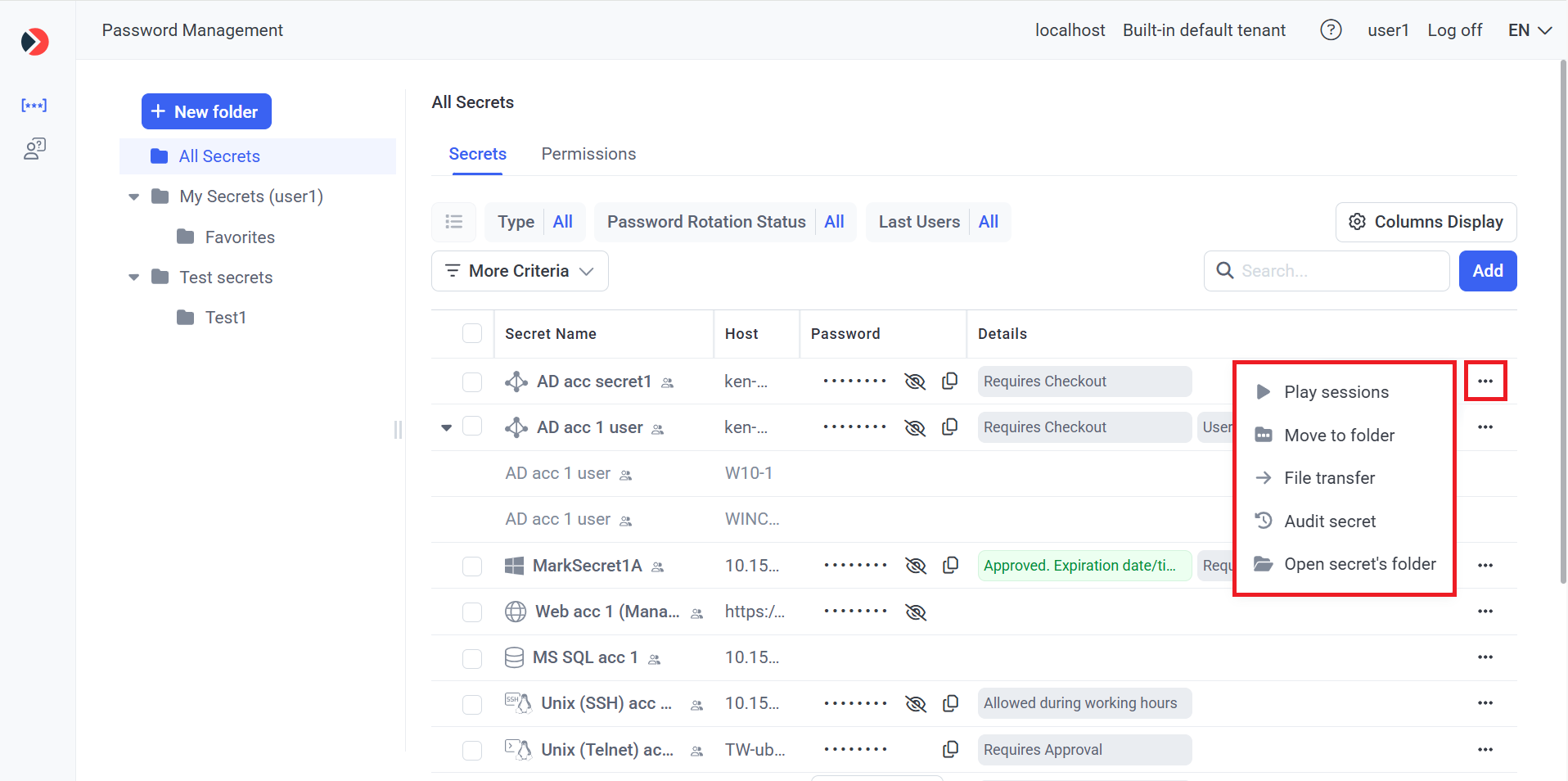
Task: Click the password vault icon in sidebar
Action: point(34,105)
